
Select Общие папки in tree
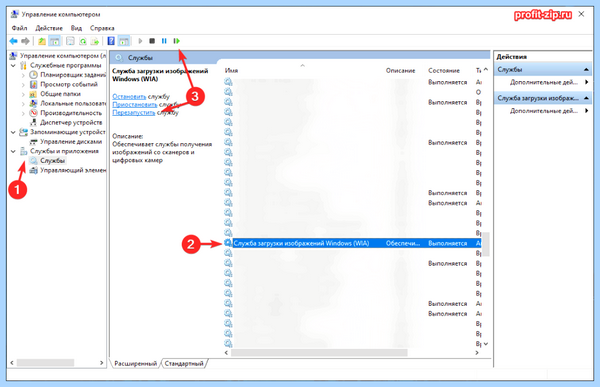[x=60, y=94]
